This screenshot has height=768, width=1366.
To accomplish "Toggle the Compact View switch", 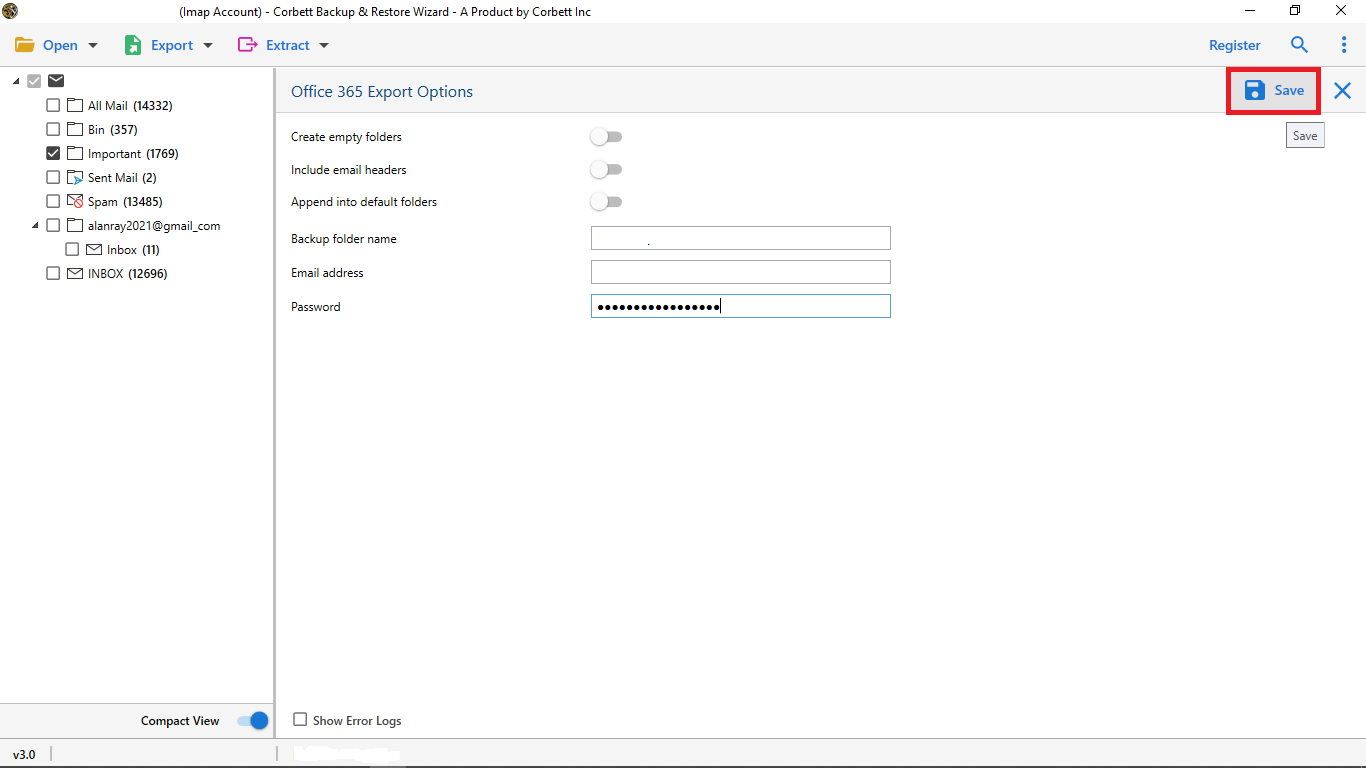I will (x=253, y=721).
